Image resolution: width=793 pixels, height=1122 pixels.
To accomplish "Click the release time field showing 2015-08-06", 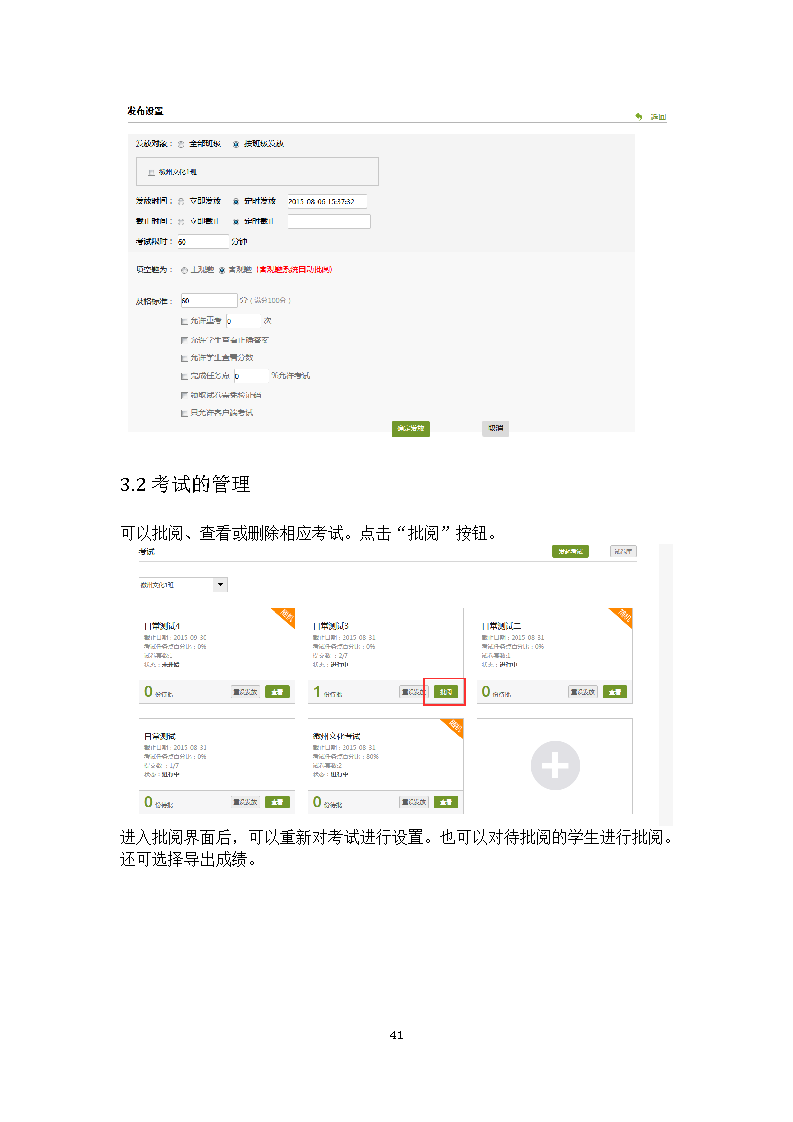I will pos(327,202).
